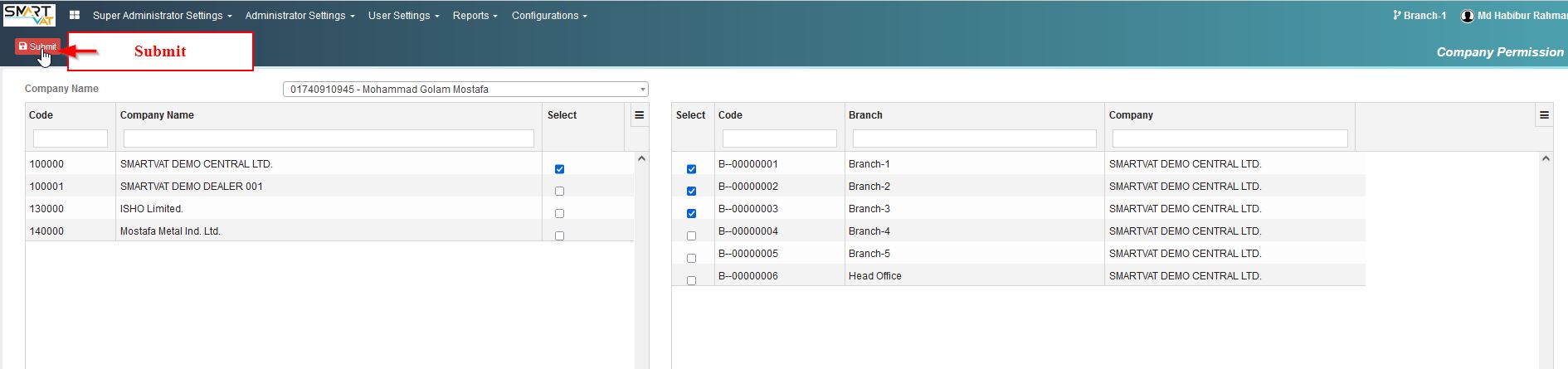Screen dimensions: 1568x369
Task: Open Administrator Settings menu
Action: pos(299,16)
